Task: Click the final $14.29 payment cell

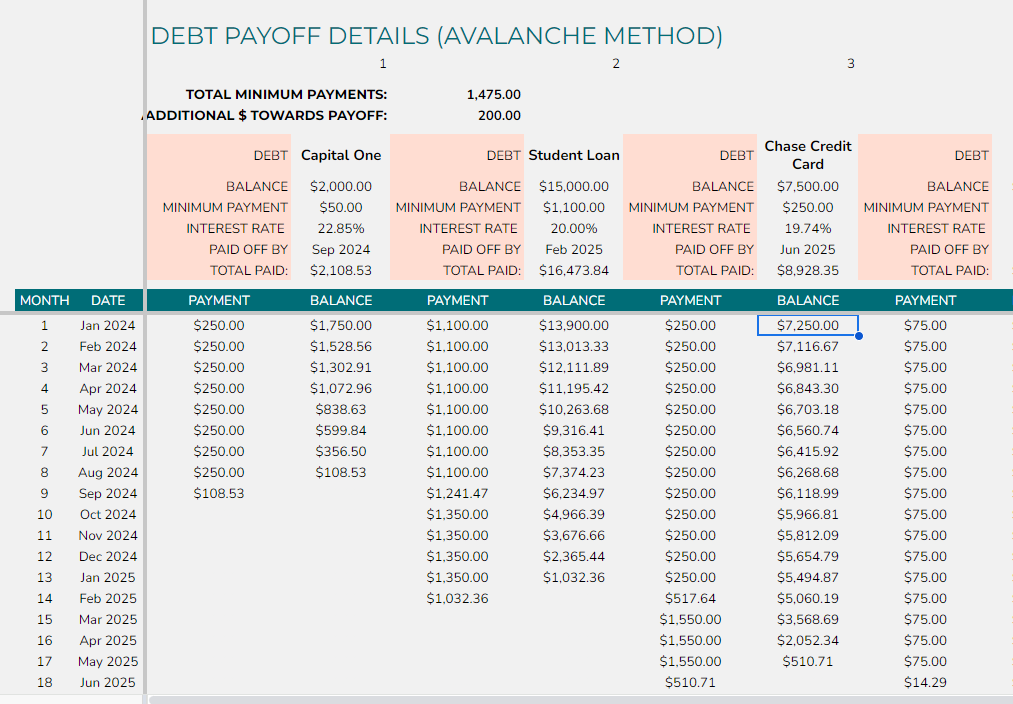Action: 925,682
